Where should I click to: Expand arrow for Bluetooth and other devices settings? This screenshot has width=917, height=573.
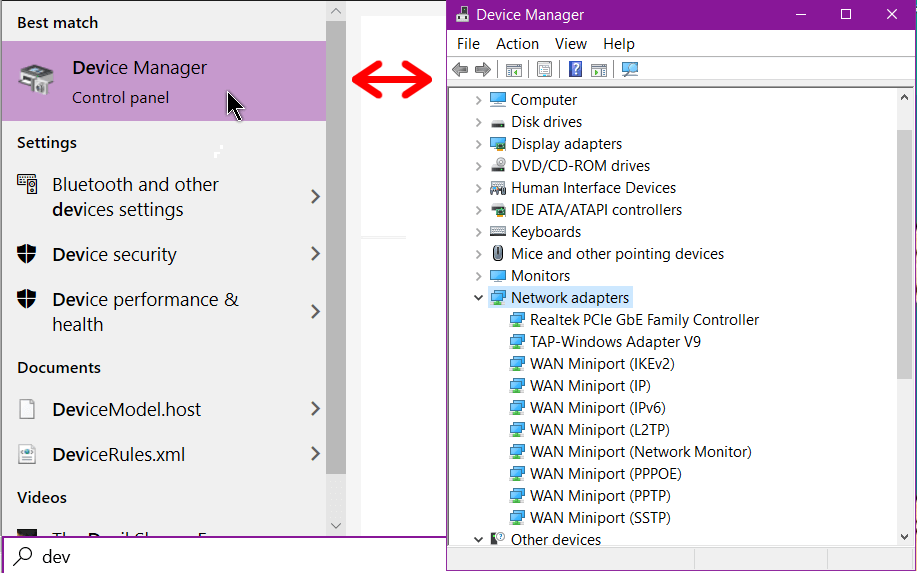pyautogui.click(x=315, y=196)
